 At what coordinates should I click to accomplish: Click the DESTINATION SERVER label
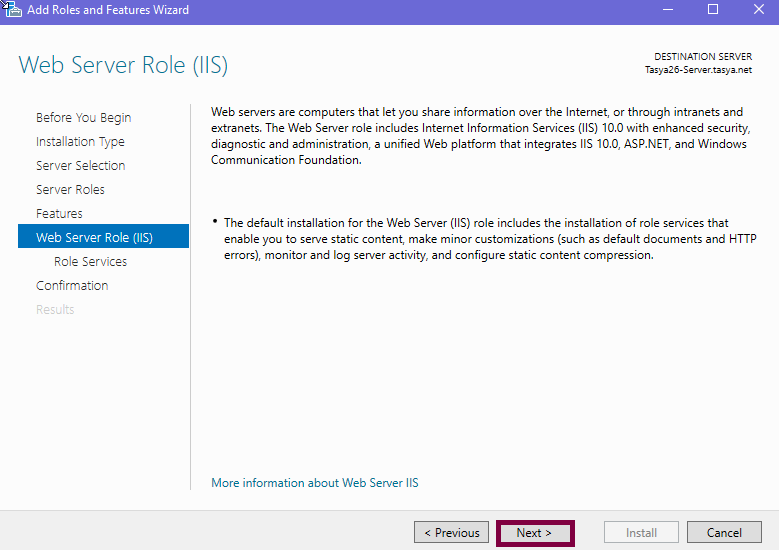tap(703, 57)
